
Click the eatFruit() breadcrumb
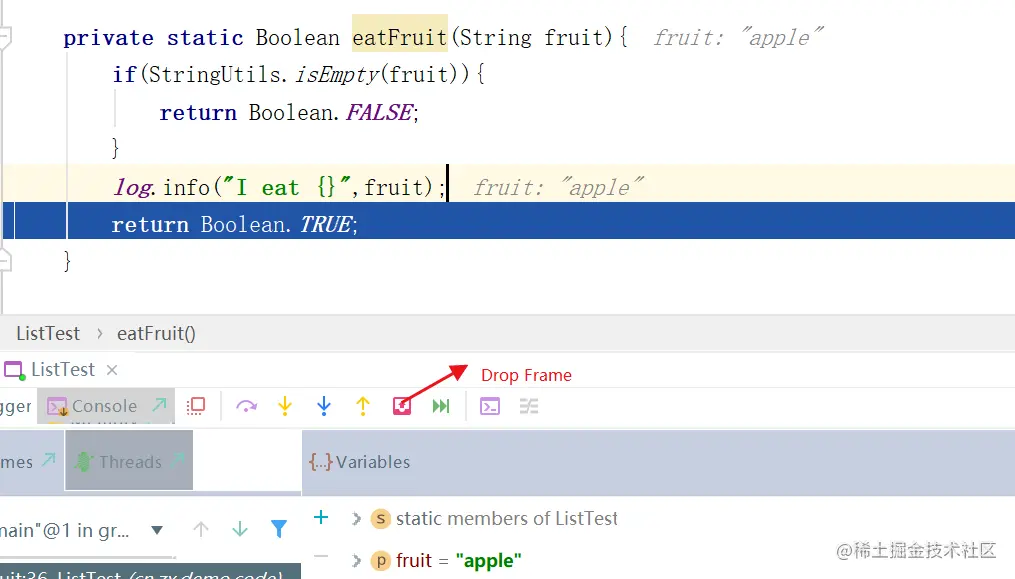click(156, 334)
